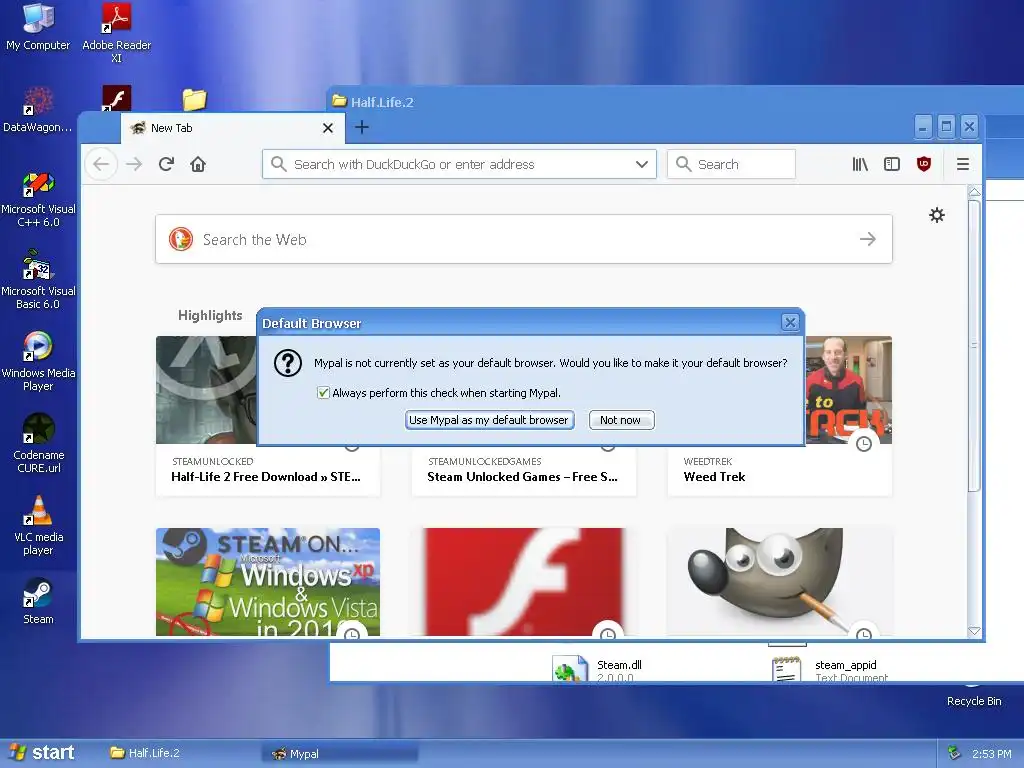This screenshot has height=768, width=1024.
Task: Dismiss dialog with Not now button
Action: (621, 420)
